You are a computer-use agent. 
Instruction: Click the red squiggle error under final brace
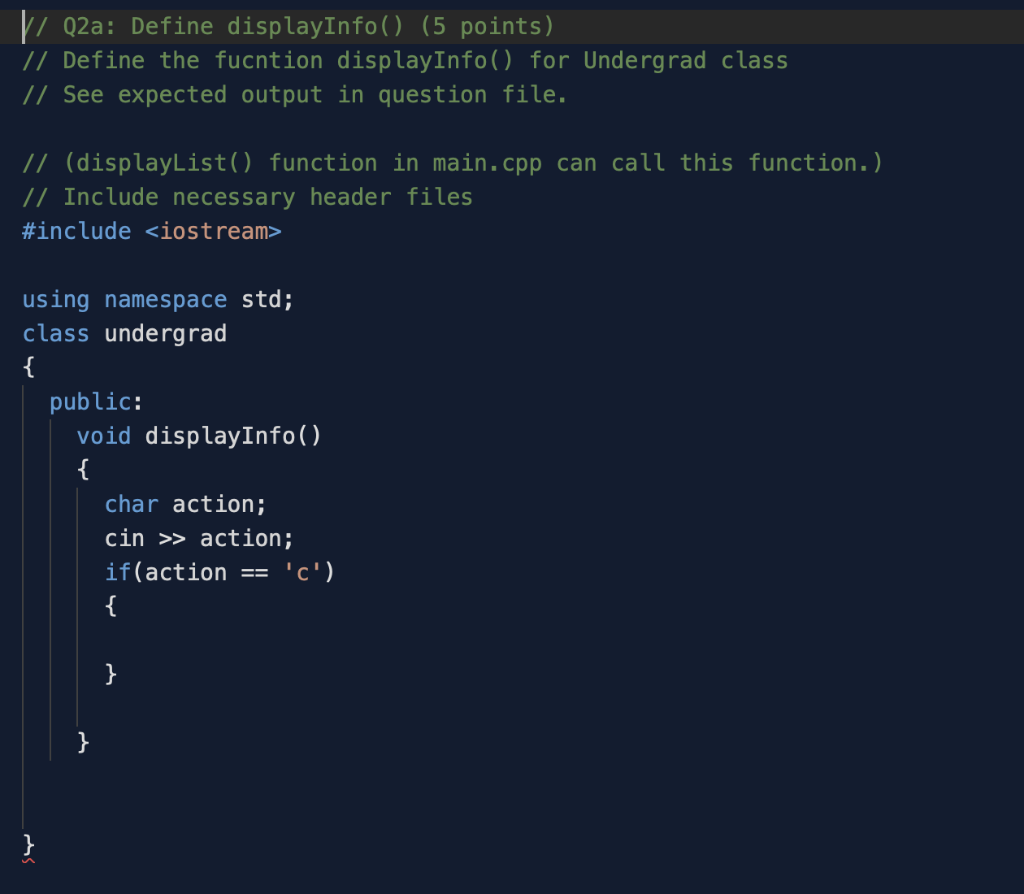pos(28,861)
